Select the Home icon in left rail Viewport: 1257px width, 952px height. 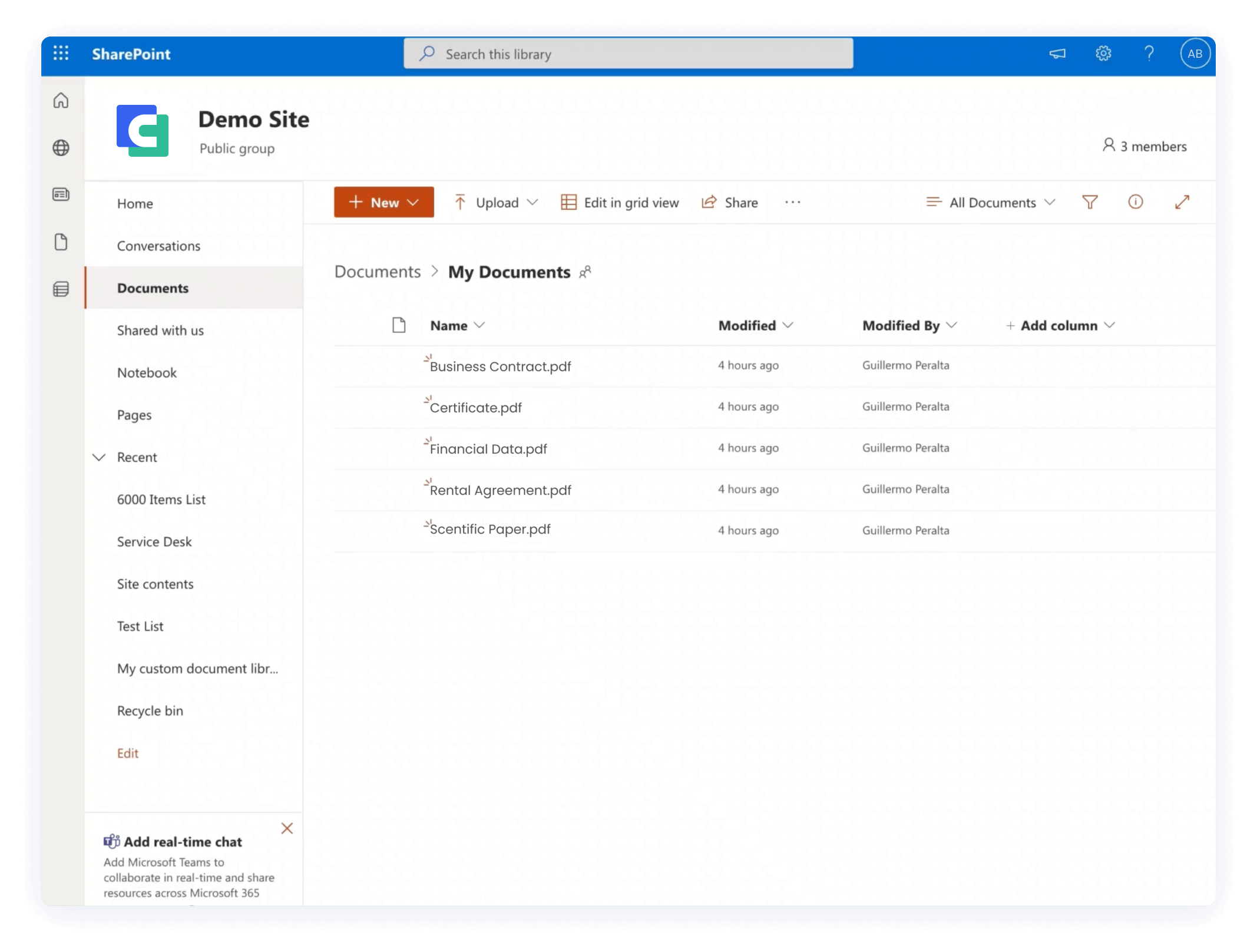pos(61,101)
